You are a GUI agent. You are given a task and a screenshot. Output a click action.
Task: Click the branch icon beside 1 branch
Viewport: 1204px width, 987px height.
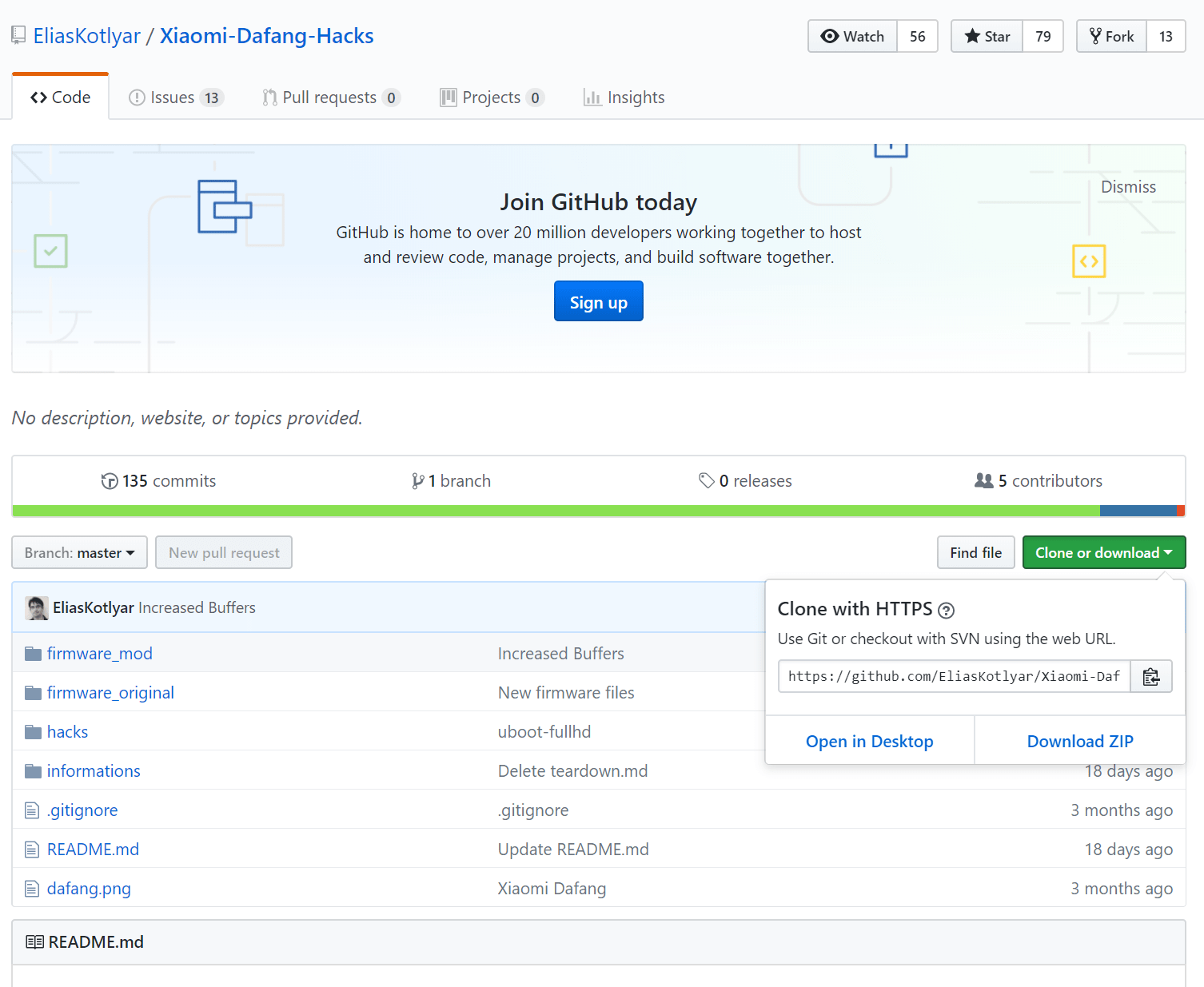click(x=417, y=481)
